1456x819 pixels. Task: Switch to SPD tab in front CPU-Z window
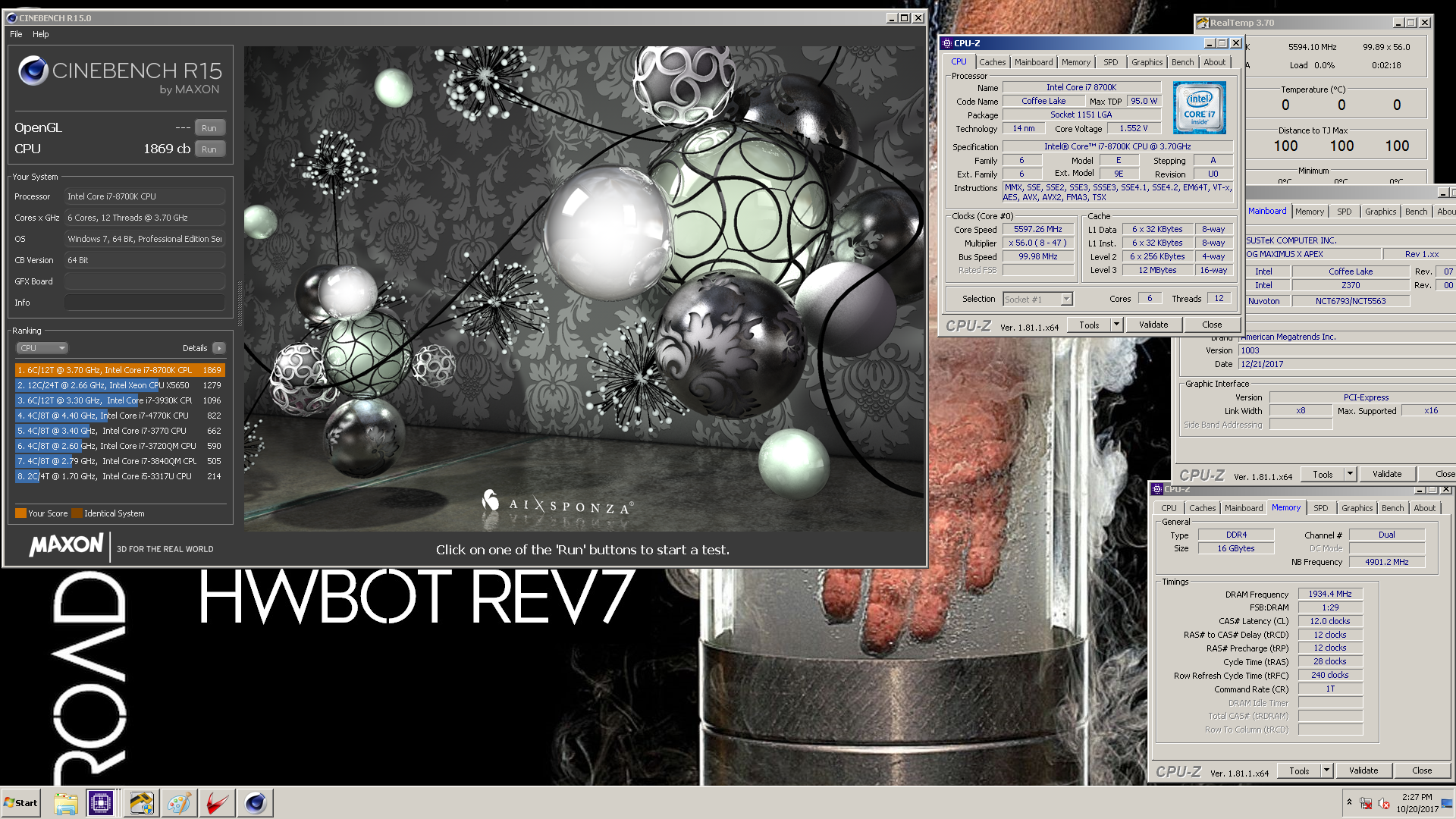click(1111, 62)
